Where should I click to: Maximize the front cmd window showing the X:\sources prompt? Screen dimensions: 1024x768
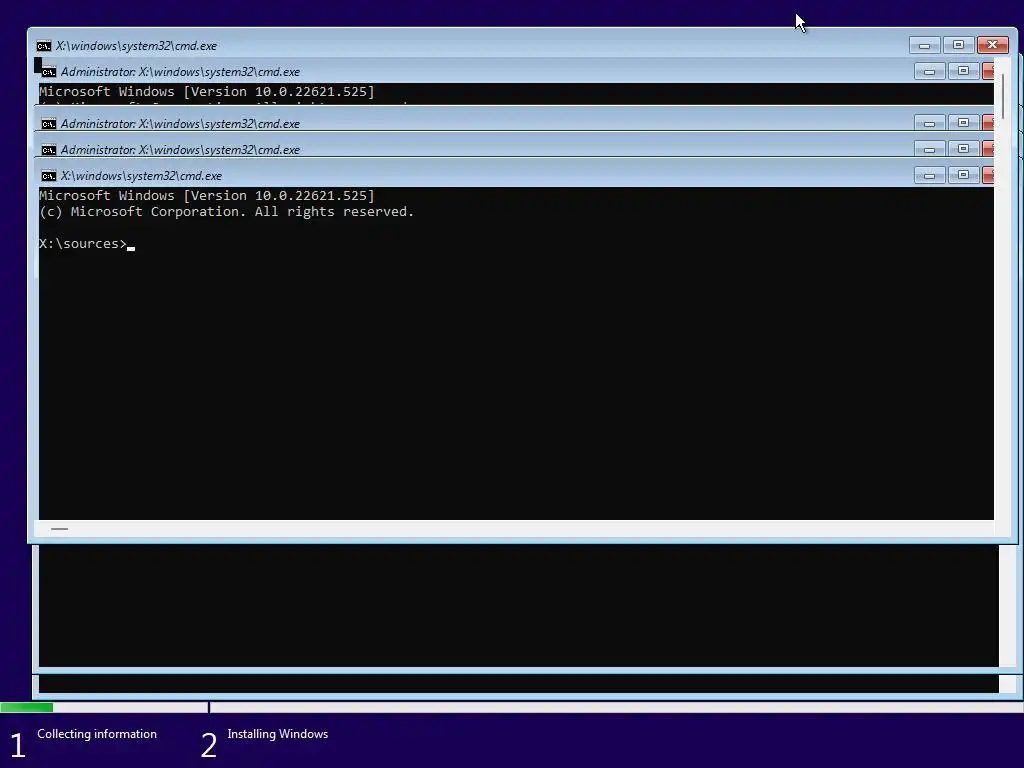pos(963,175)
